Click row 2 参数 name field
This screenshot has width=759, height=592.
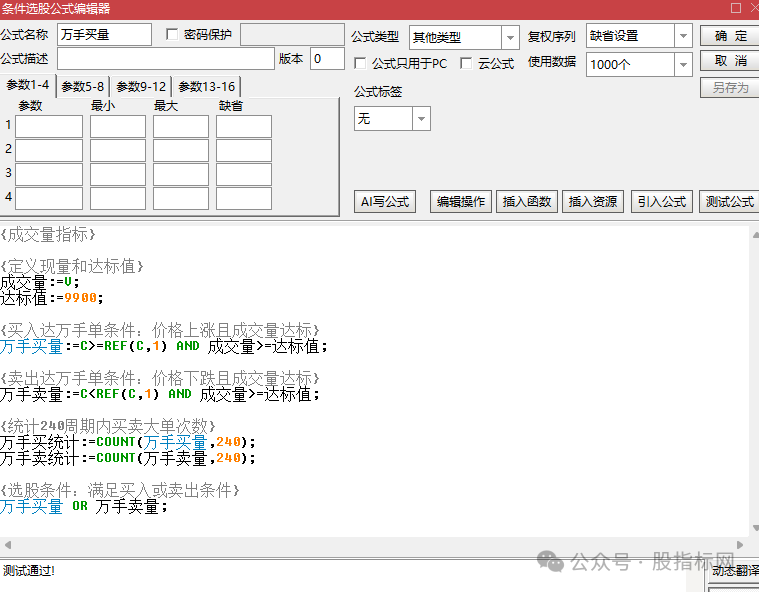[x=49, y=151]
